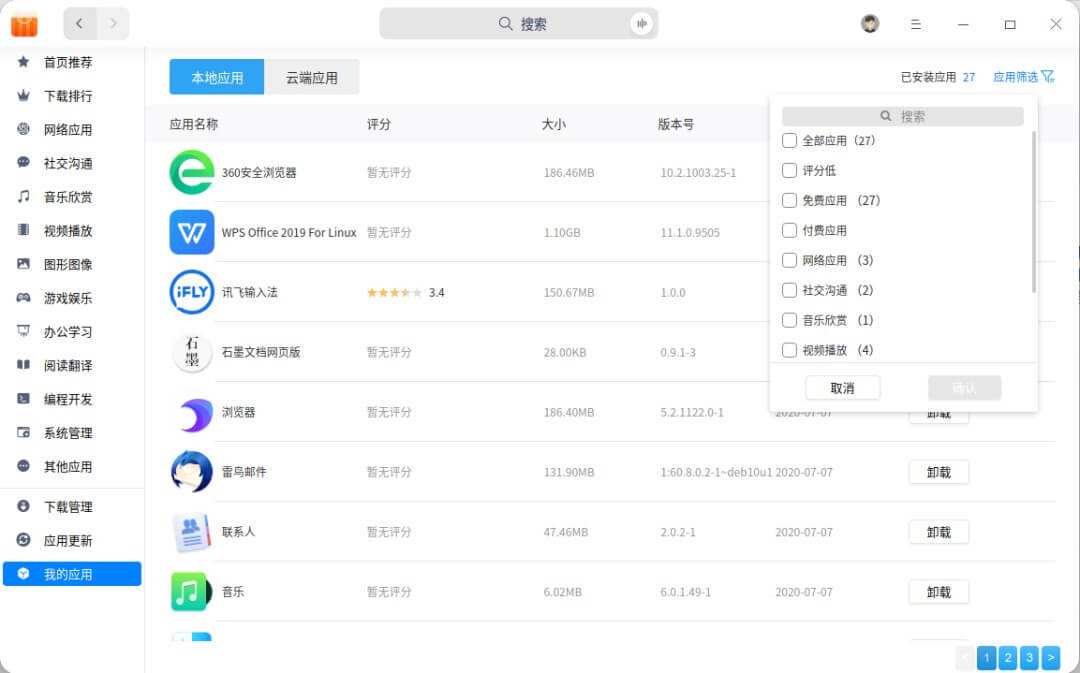
Task: Go to page 3 of app list
Action: (x=1029, y=657)
